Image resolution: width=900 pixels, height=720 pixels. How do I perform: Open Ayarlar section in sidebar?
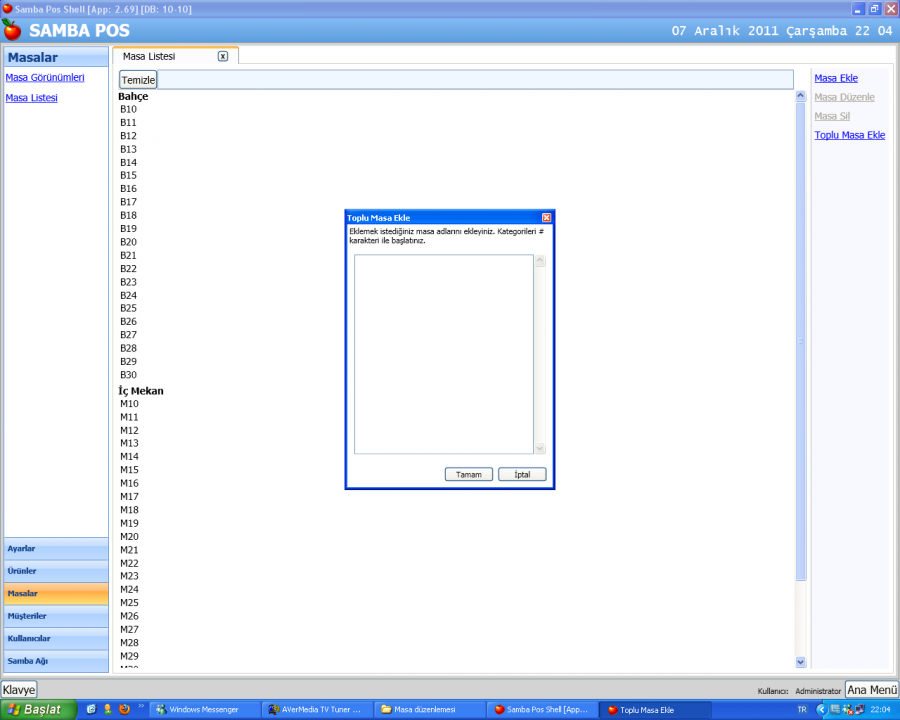click(x=56, y=549)
